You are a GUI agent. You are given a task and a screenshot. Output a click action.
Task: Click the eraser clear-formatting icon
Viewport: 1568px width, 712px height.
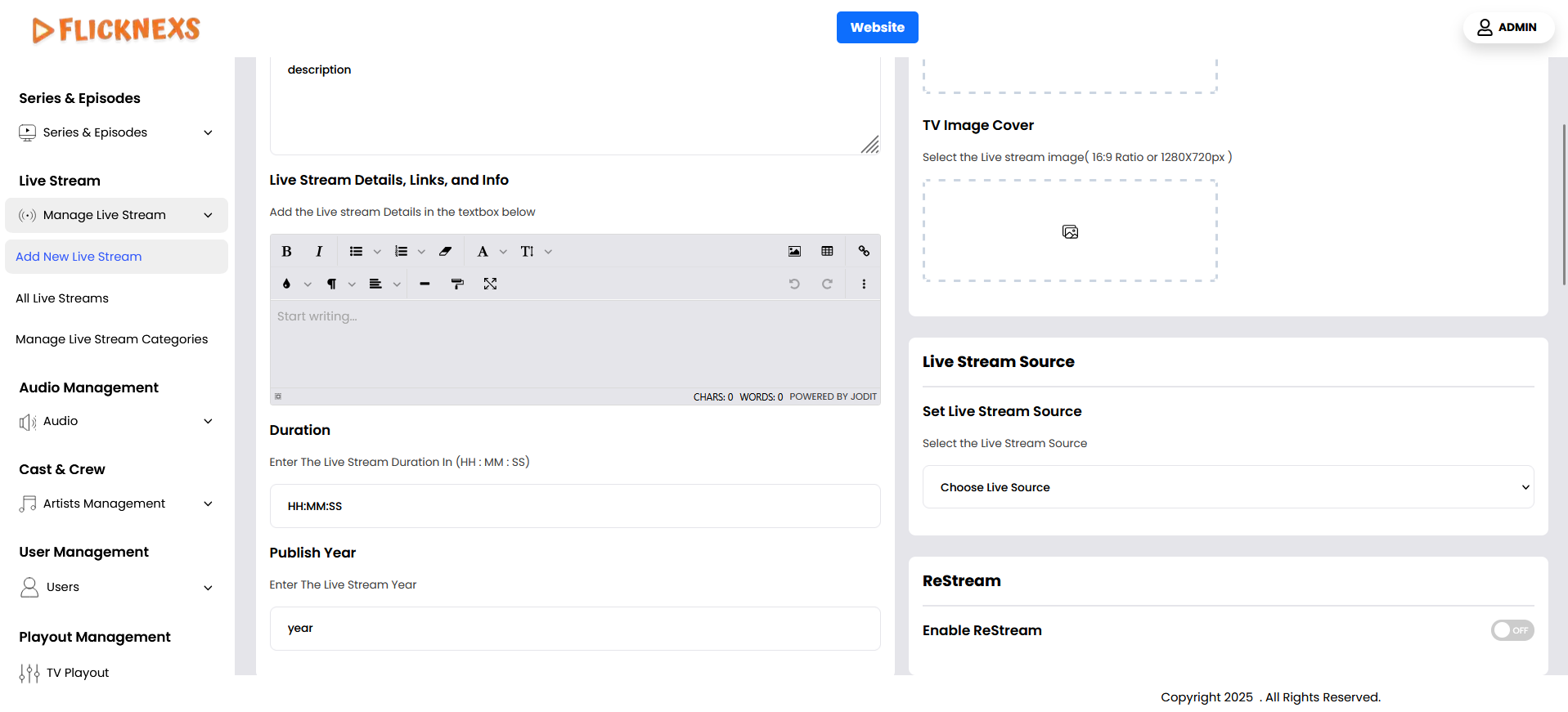pyautogui.click(x=445, y=252)
